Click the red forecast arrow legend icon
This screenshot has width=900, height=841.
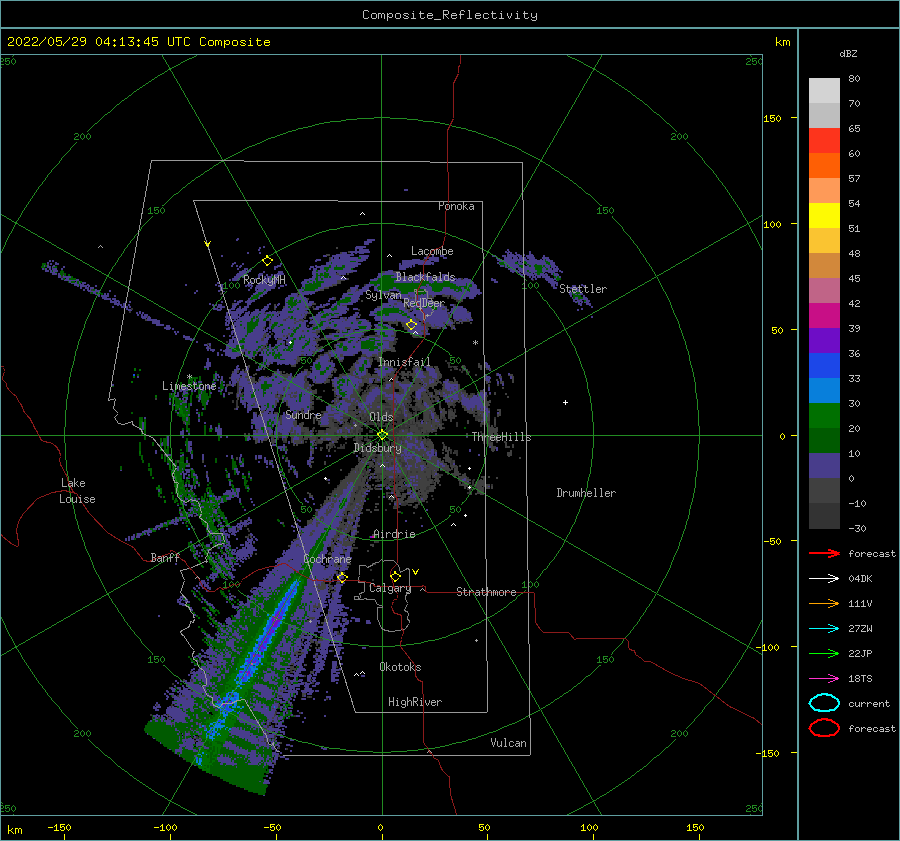(824, 553)
